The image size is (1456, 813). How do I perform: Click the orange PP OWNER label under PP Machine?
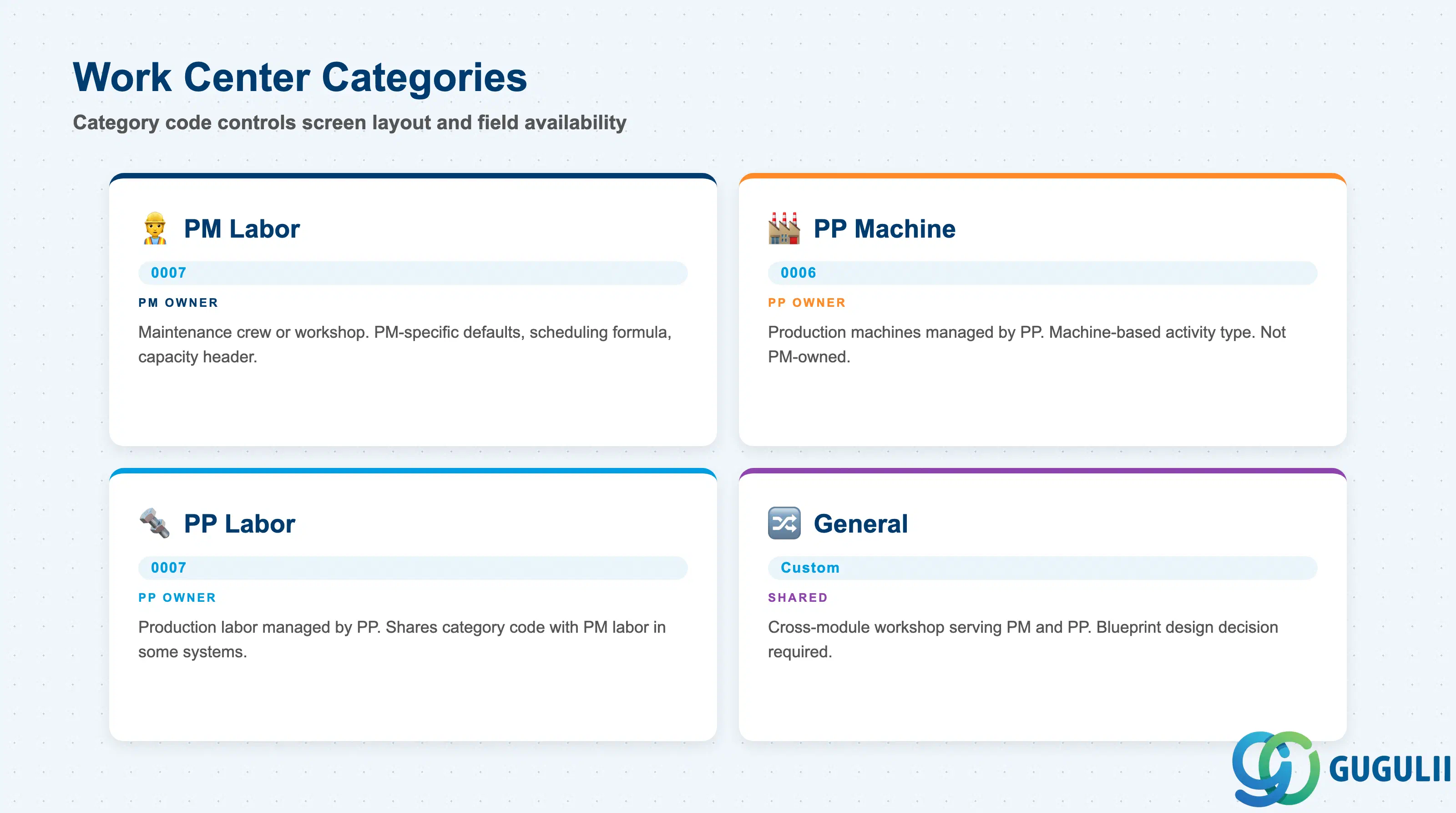[807, 303]
